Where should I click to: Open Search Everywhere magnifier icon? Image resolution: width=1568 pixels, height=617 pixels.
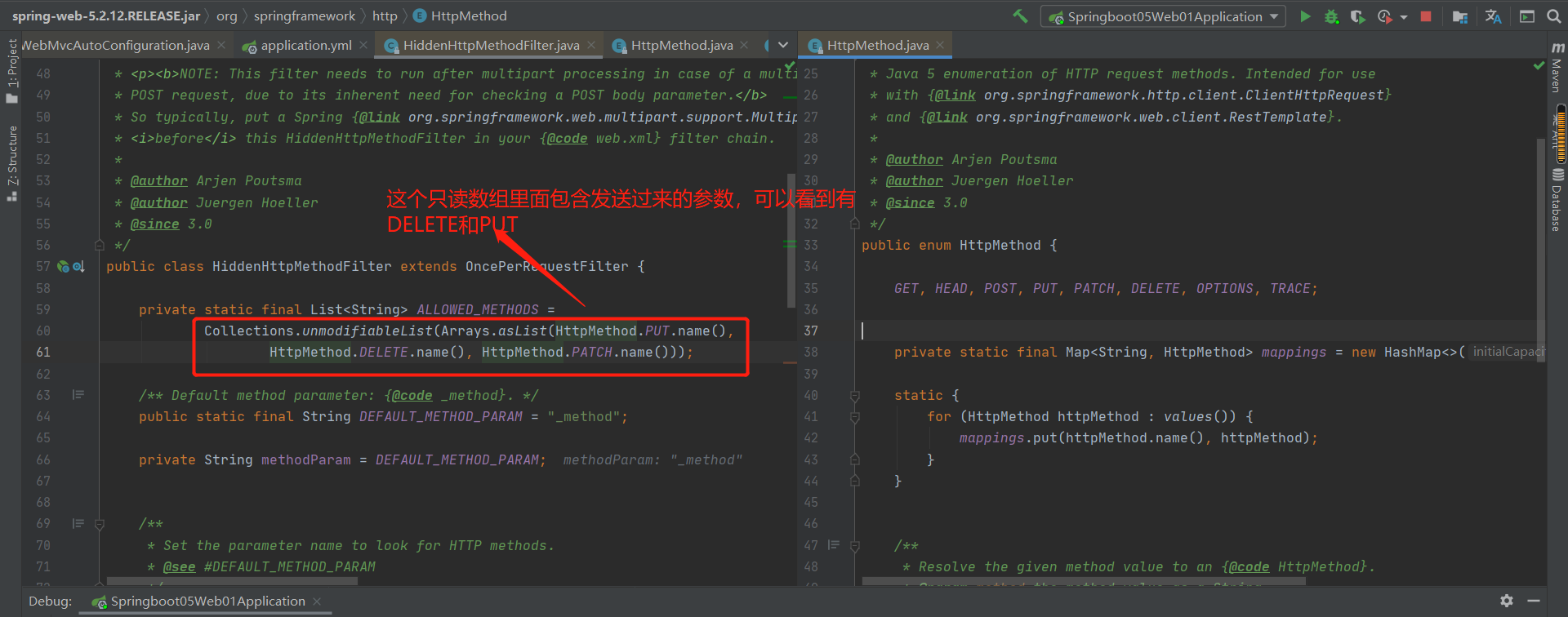point(1554,16)
